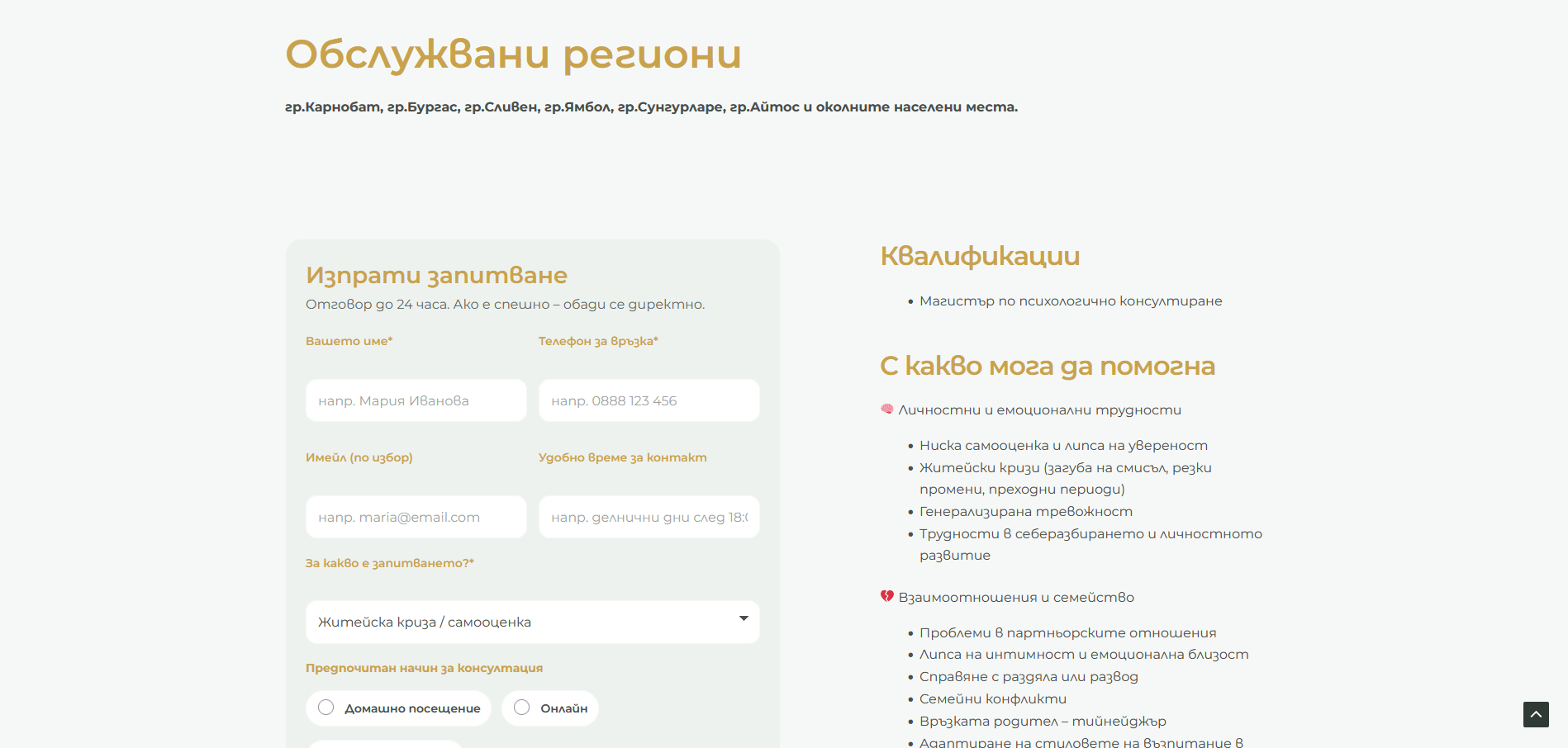The width and height of the screenshot is (1568, 748).
Task: Select the 'Онлайн' consultation radio button
Action: [522, 708]
